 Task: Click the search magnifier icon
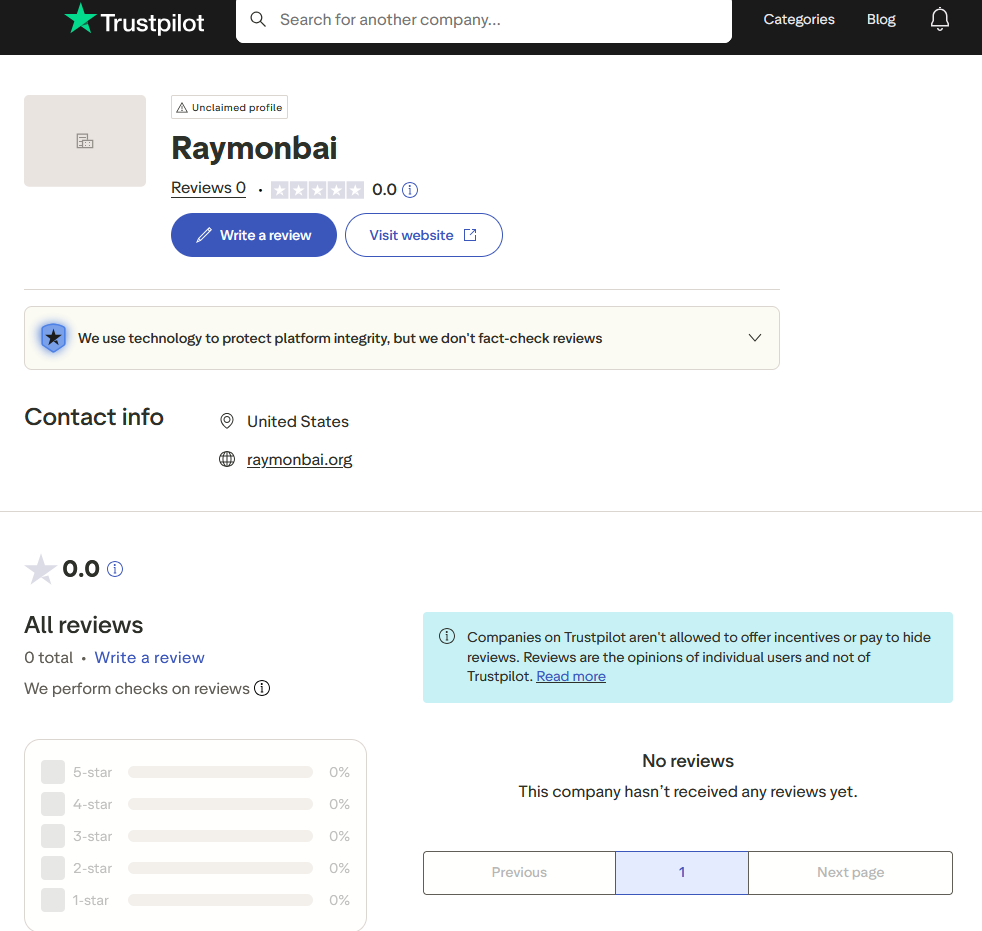[258, 20]
